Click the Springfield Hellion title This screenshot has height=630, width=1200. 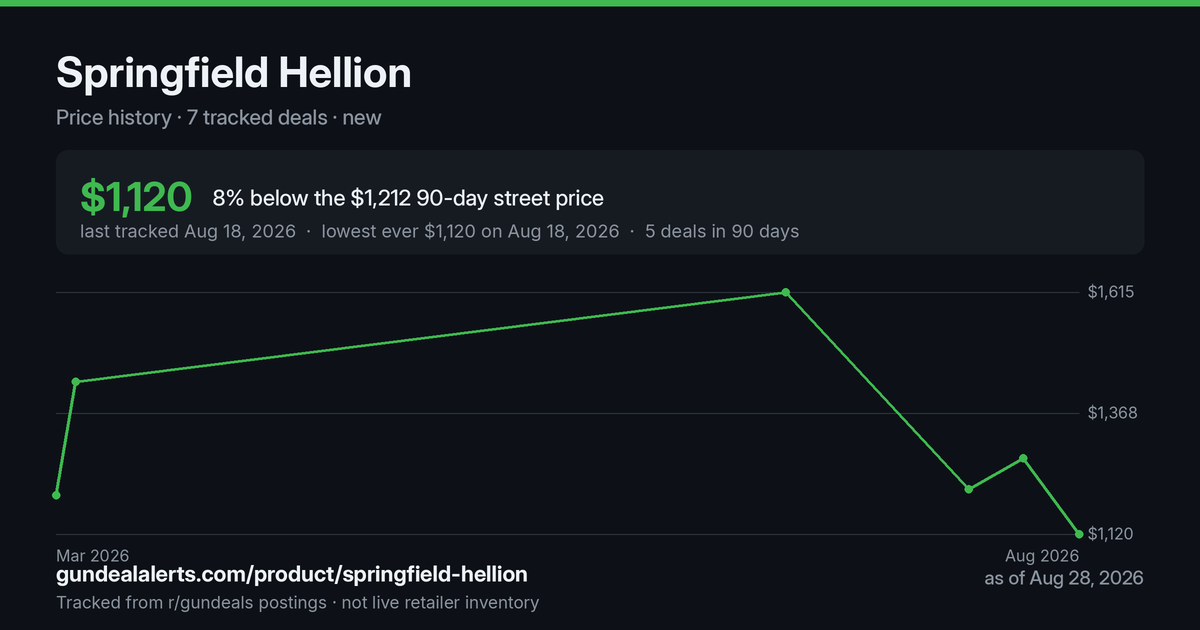[x=233, y=73]
